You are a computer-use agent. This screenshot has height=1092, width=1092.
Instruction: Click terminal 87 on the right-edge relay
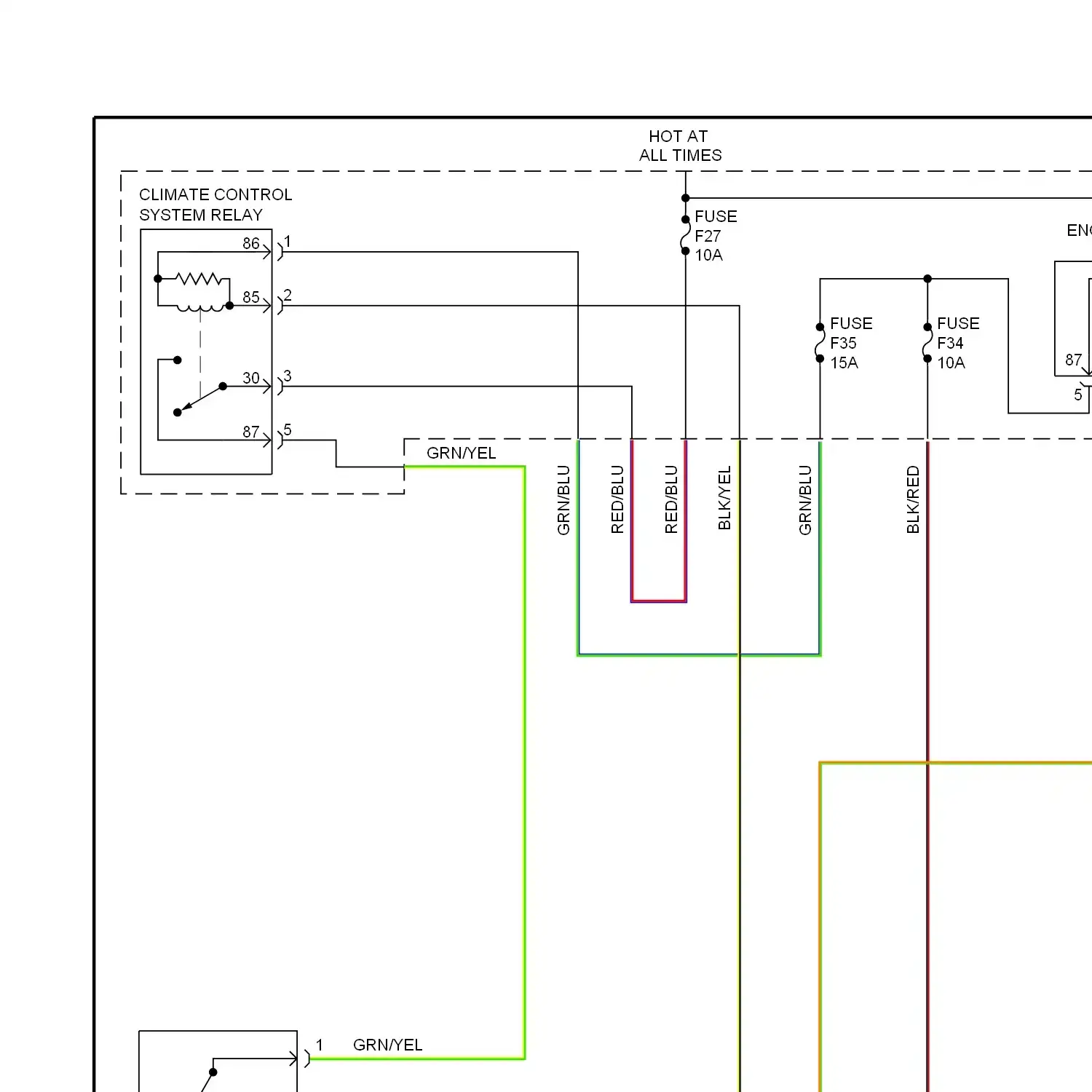pos(1073,360)
